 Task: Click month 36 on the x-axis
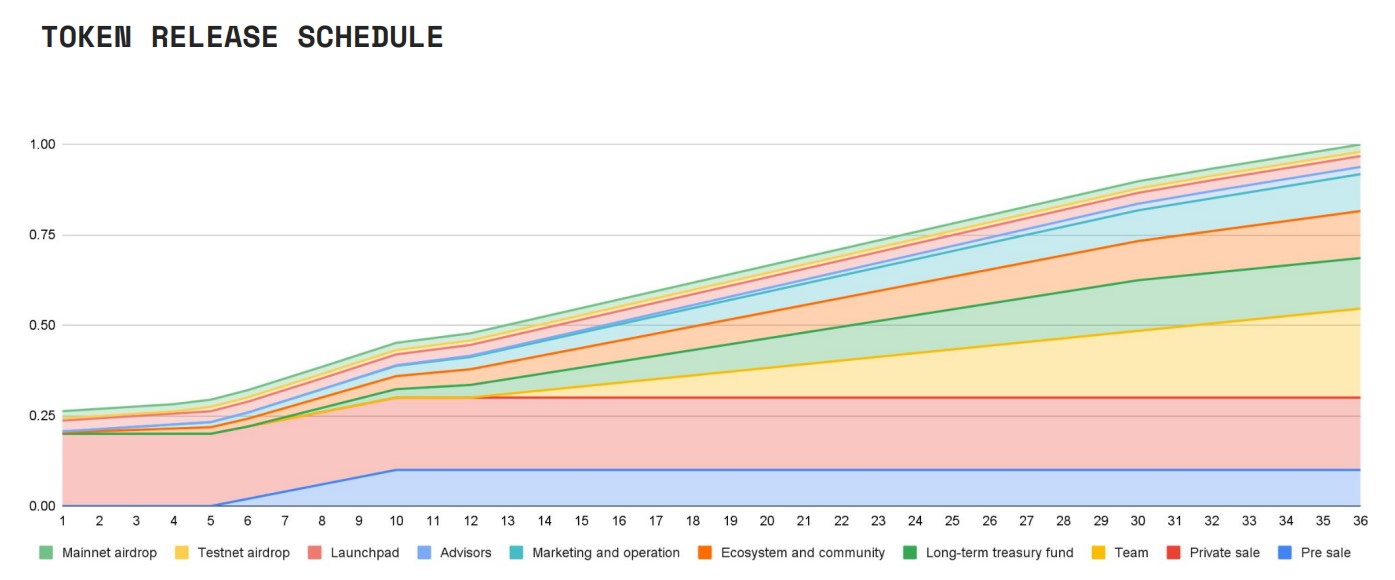click(1360, 521)
